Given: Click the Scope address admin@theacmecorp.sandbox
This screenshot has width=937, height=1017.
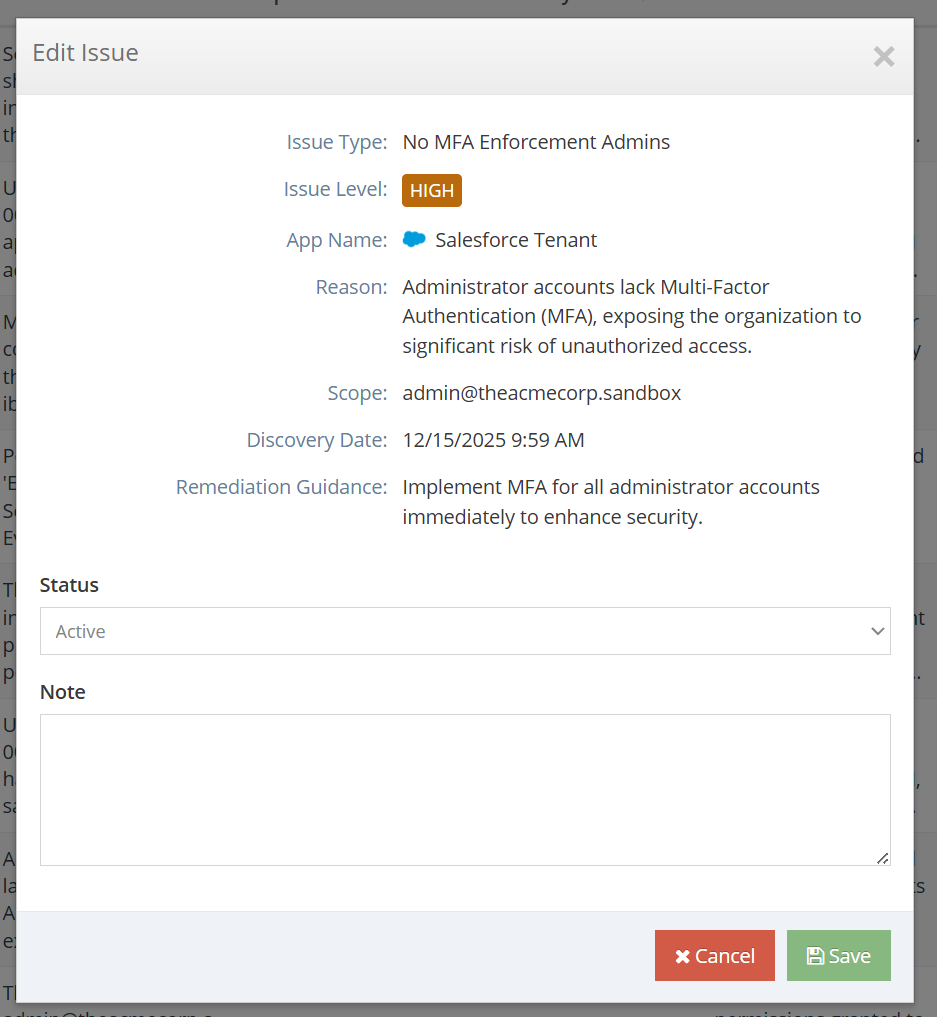Looking at the screenshot, I should 542,393.
